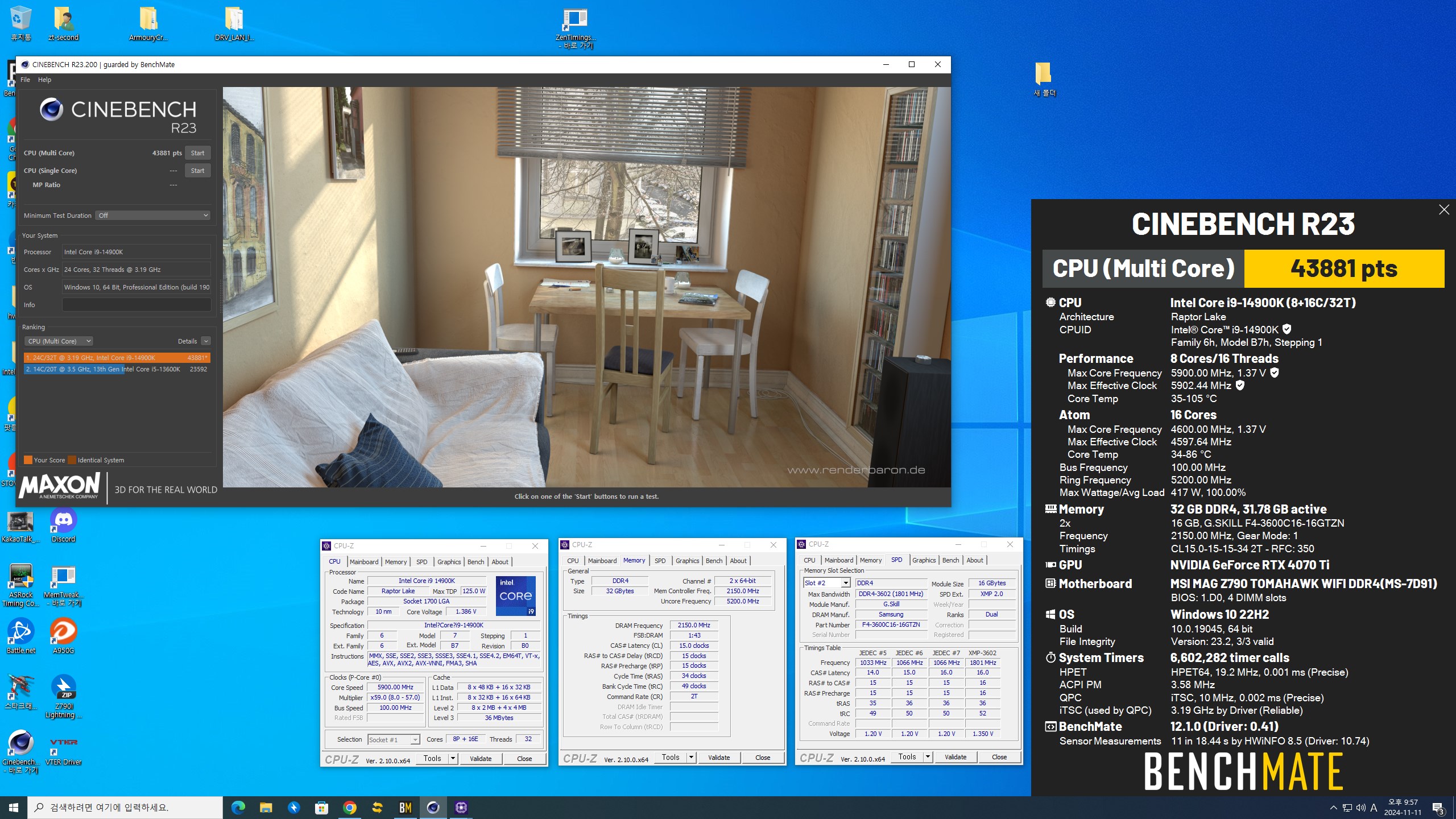Open Tools dropdown arrow in the CPU-Z window on the CPU tab
The image size is (1456, 819).
tap(453, 758)
